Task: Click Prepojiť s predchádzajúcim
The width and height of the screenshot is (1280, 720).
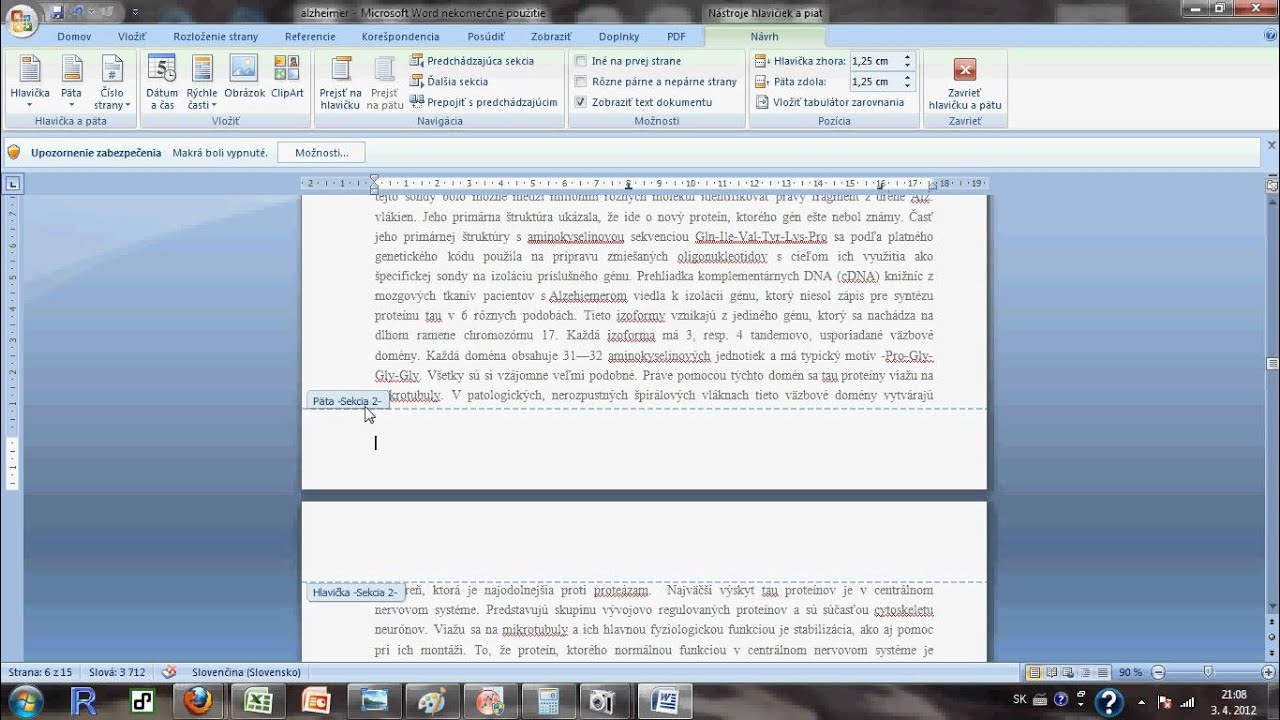Action: pos(484,102)
